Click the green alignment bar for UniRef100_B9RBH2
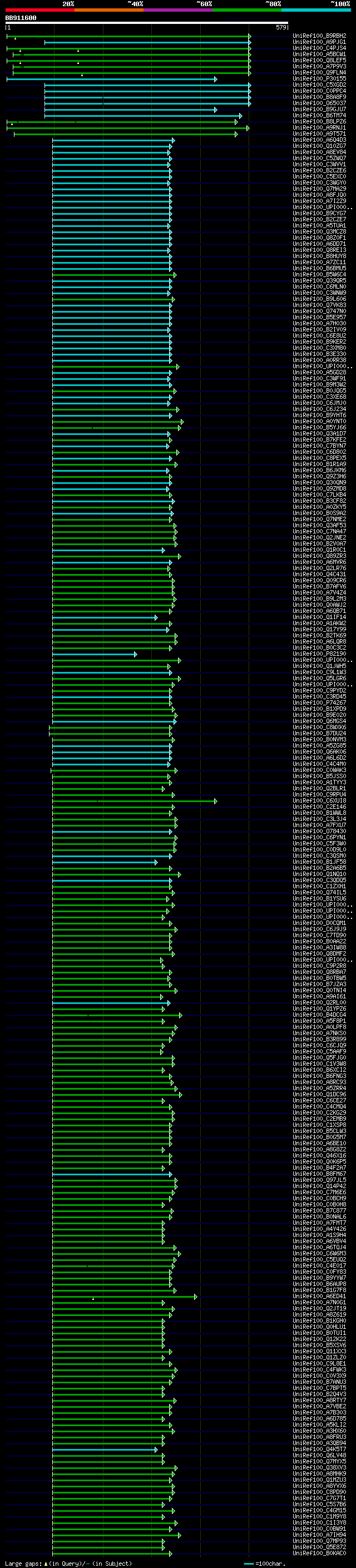356x1568 pixels. coord(128,37)
